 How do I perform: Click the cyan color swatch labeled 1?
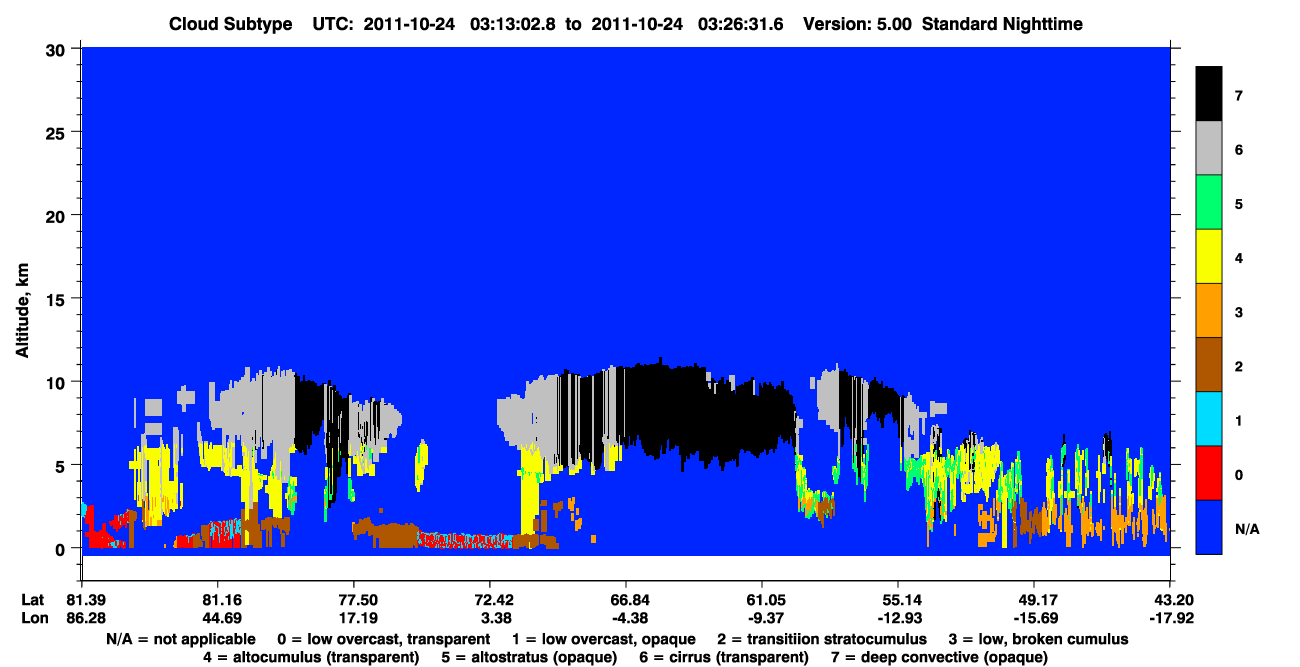[1209, 418]
